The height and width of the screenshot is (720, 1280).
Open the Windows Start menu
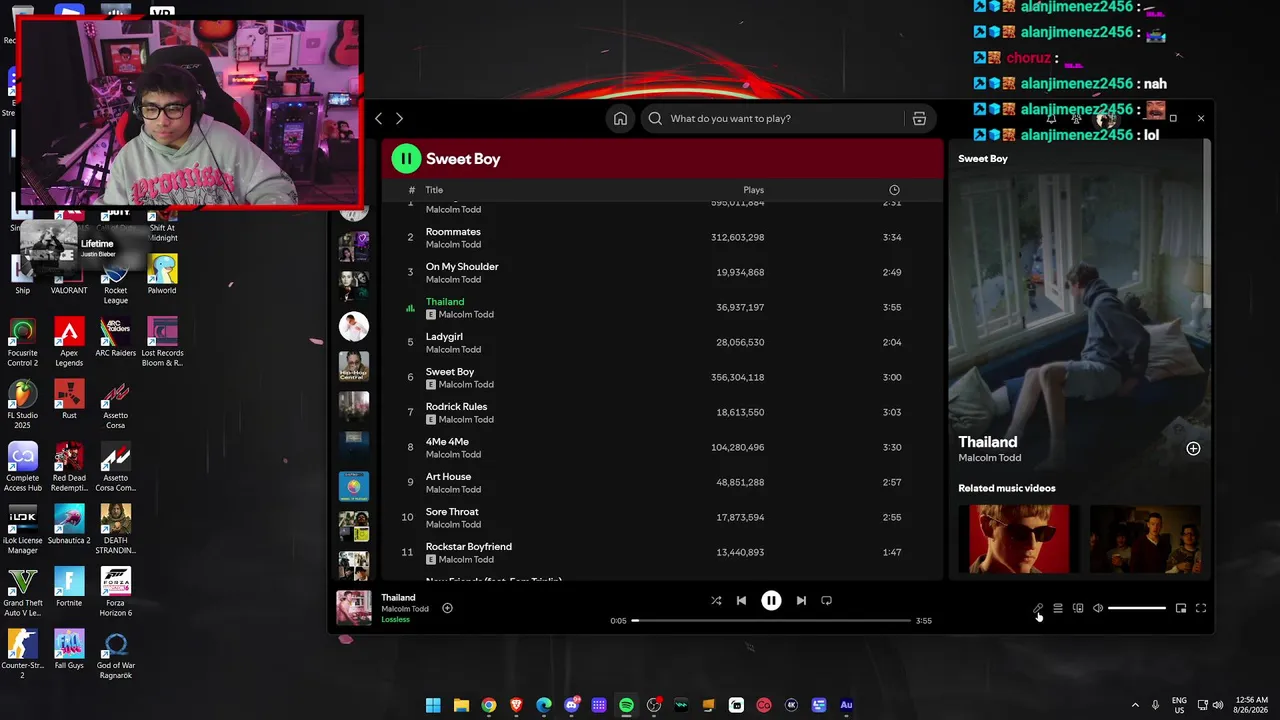[433, 705]
